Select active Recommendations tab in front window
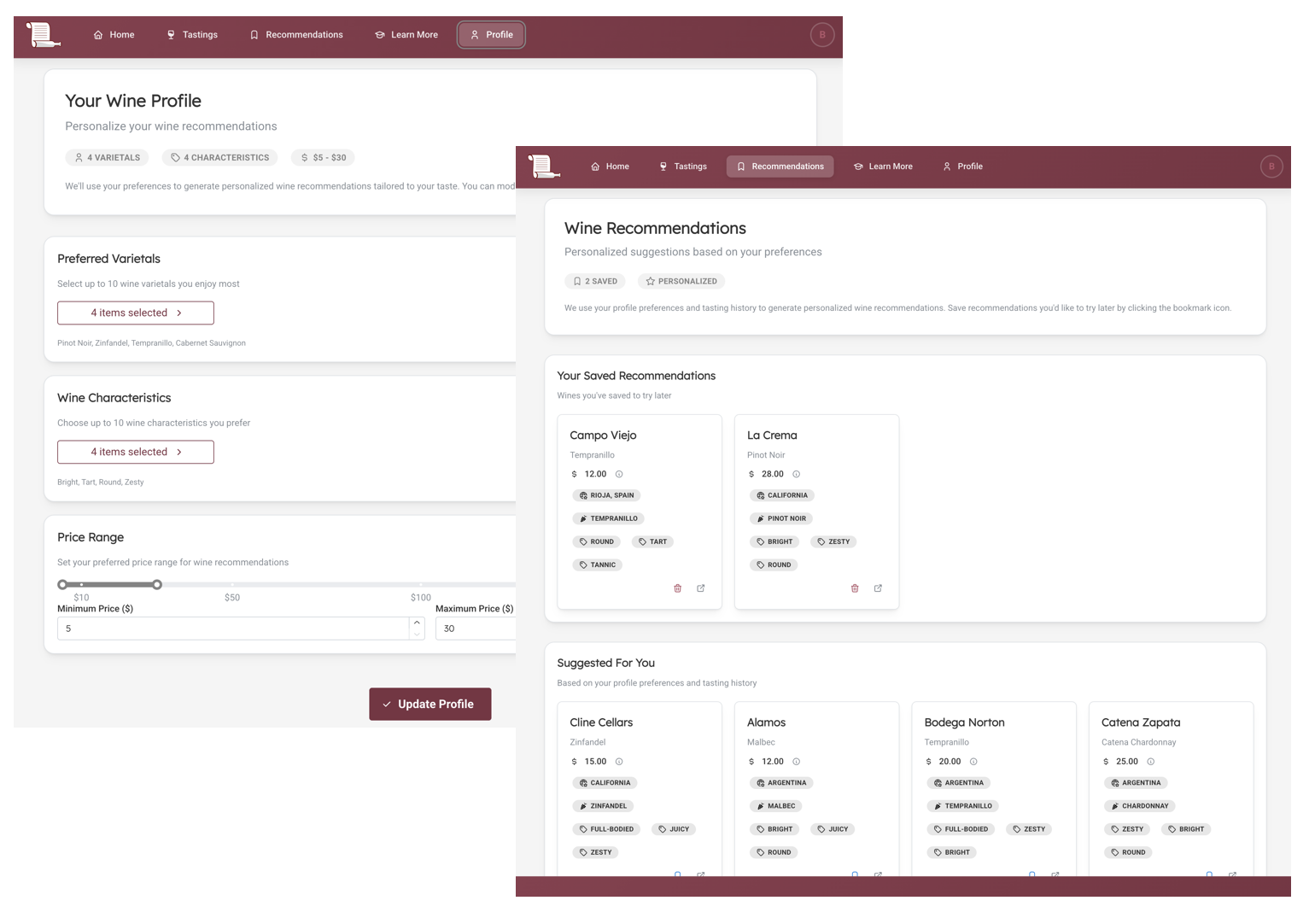This screenshot has height=924, width=1309. (780, 167)
